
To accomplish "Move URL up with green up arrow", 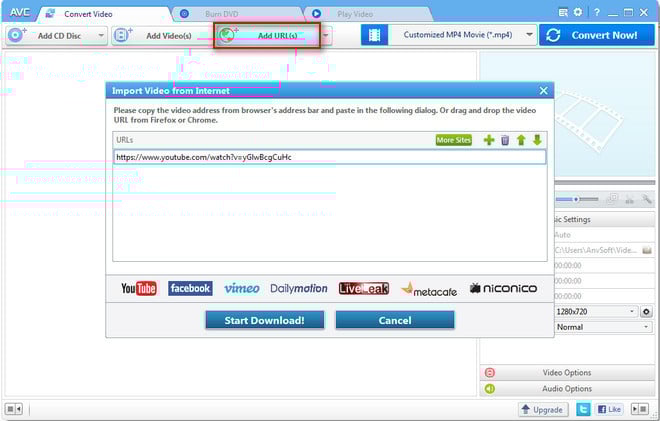I will 521,140.
